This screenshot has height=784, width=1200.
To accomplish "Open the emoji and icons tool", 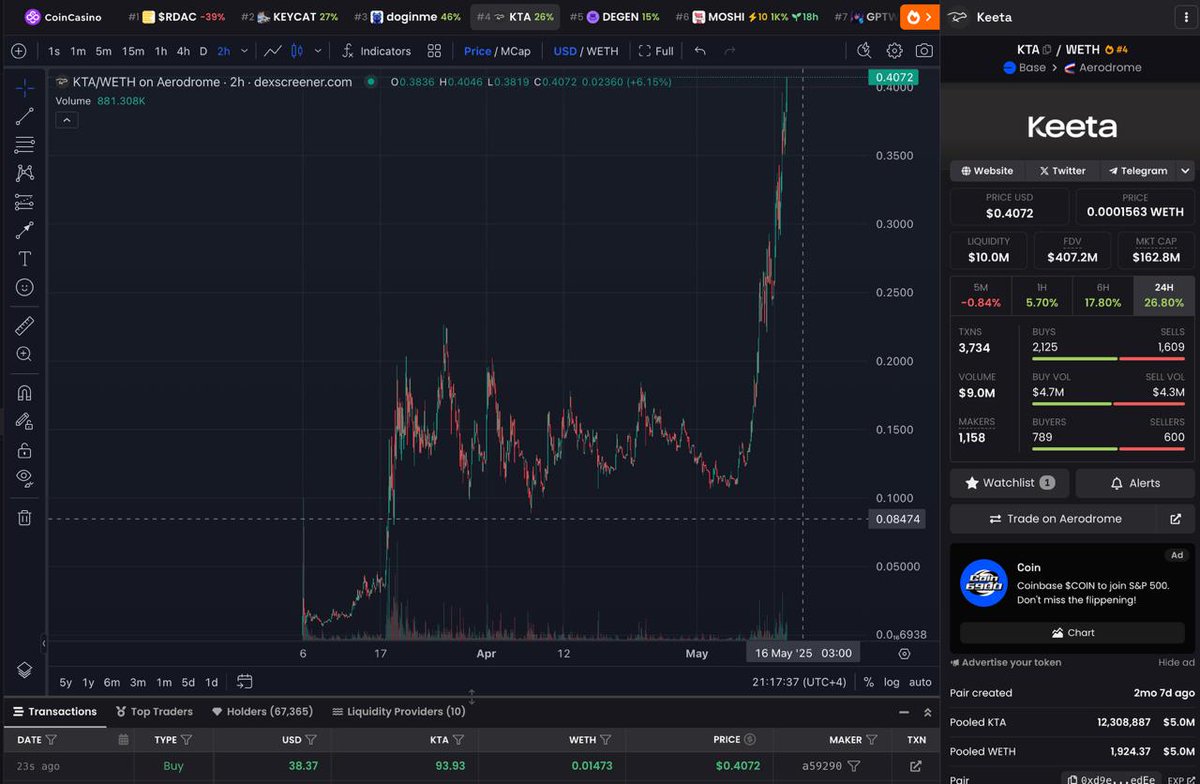I will coord(24,287).
